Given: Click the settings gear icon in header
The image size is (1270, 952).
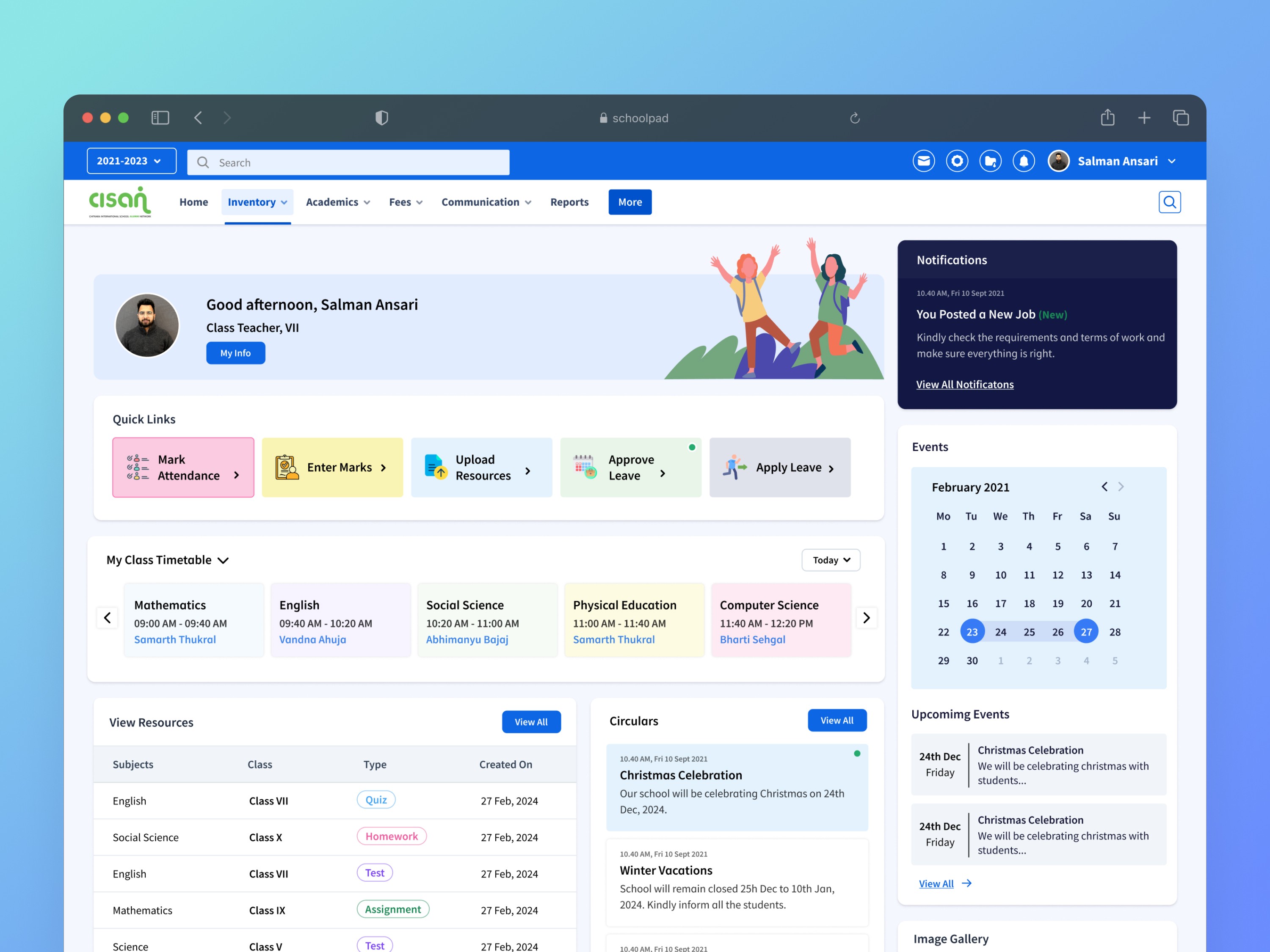Looking at the screenshot, I should point(956,161).
